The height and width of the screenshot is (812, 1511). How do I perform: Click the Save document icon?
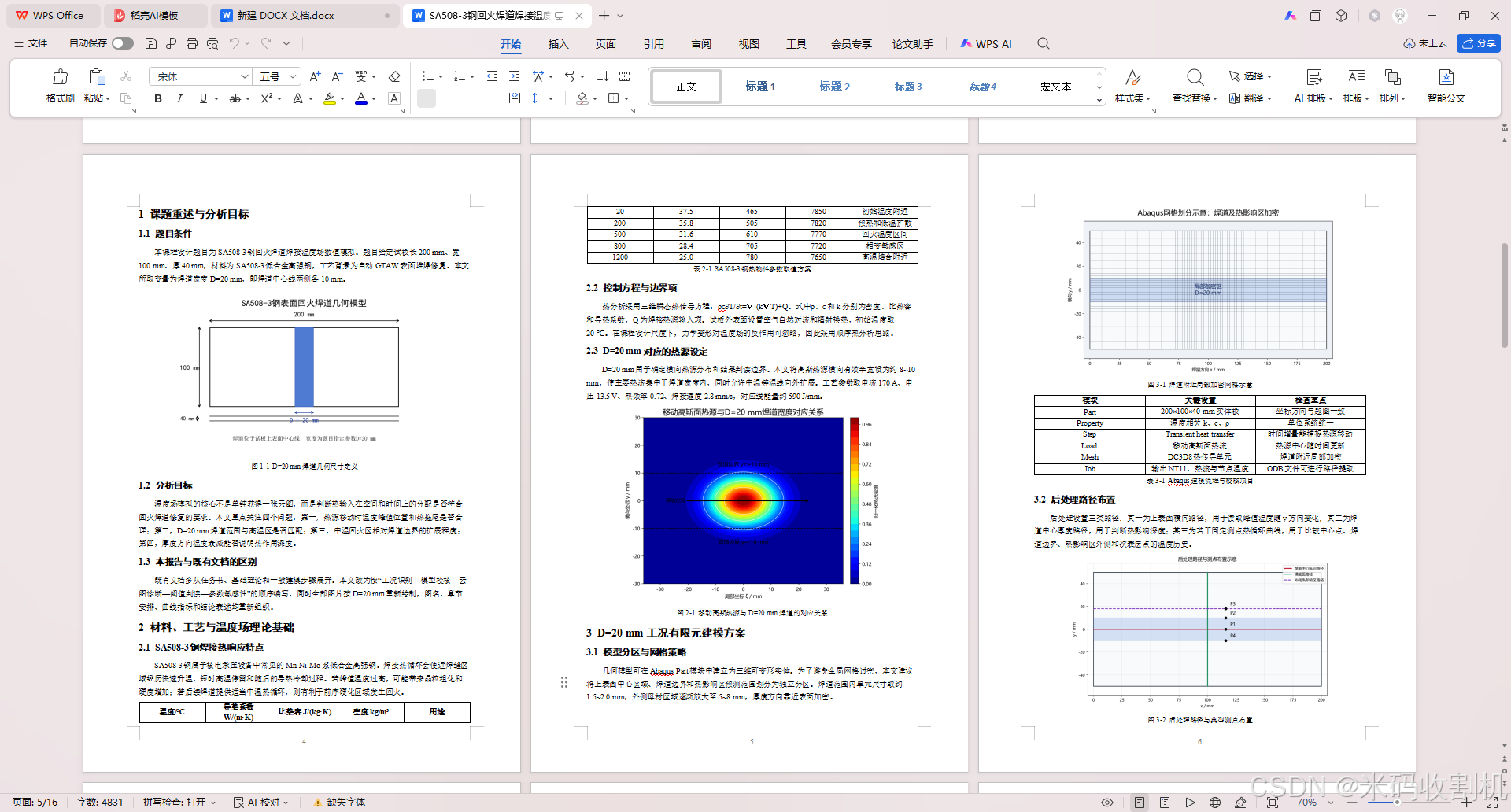tap(151, 43)
